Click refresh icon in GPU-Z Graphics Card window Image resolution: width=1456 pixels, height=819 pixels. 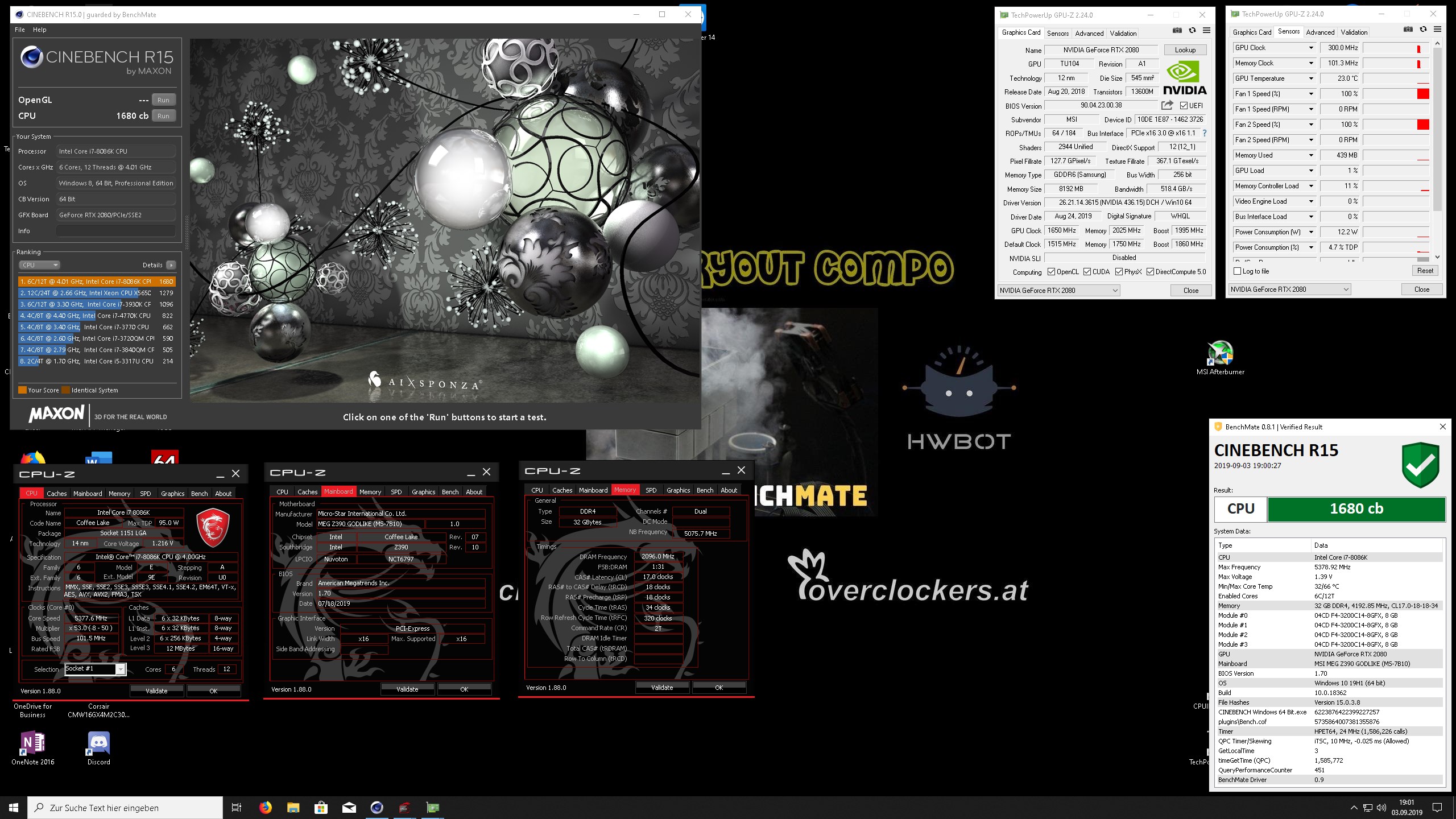[1192, 31]
